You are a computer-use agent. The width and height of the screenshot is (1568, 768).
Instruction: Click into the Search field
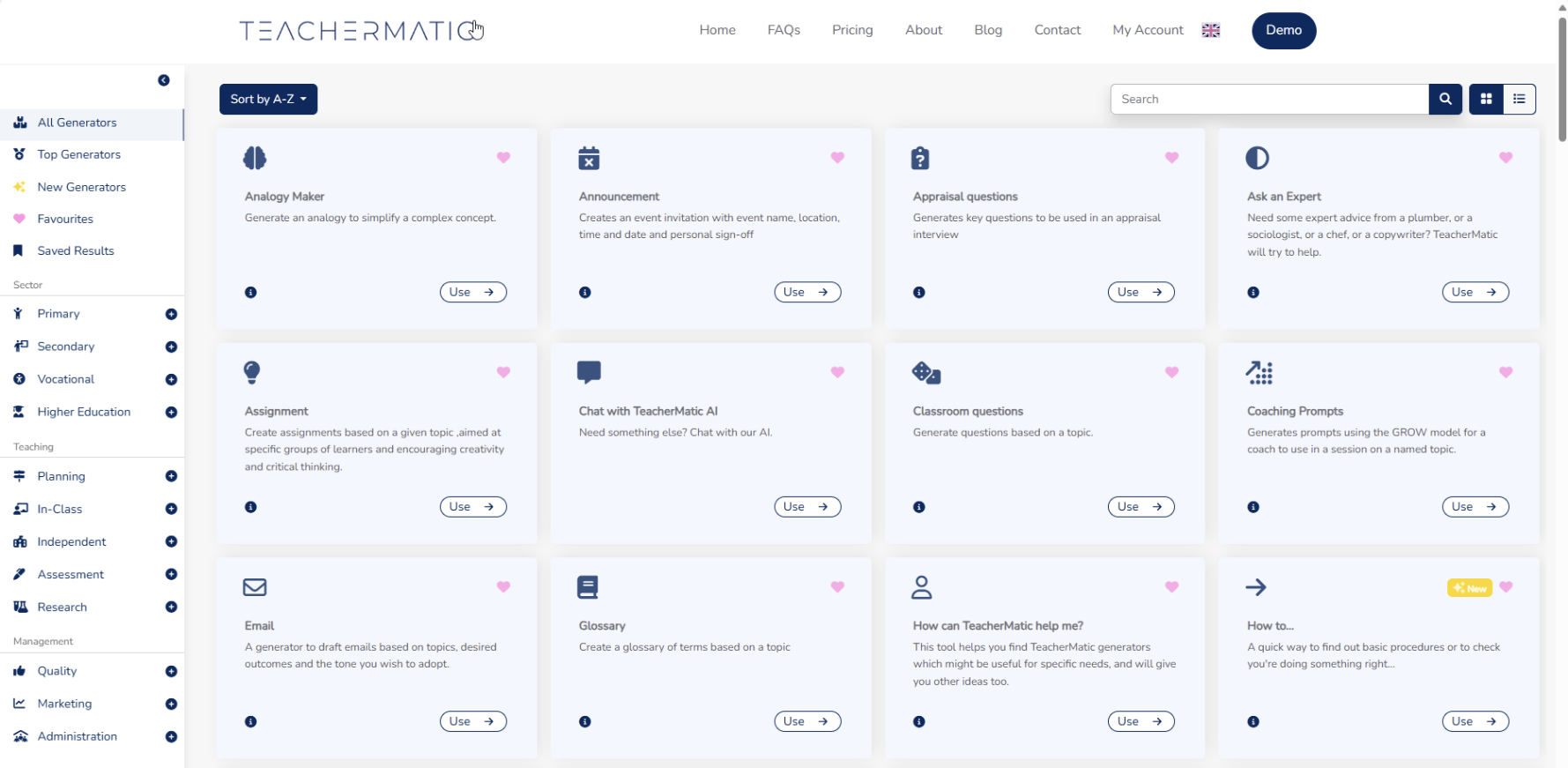click(1269, 99)
